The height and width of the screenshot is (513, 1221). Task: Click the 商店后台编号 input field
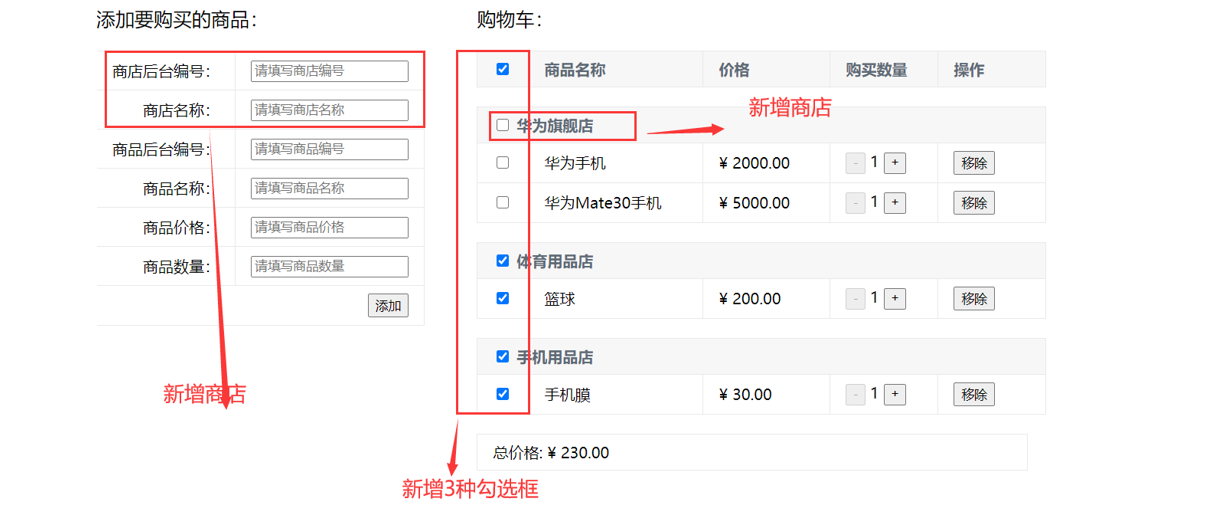tap(330, 71)
